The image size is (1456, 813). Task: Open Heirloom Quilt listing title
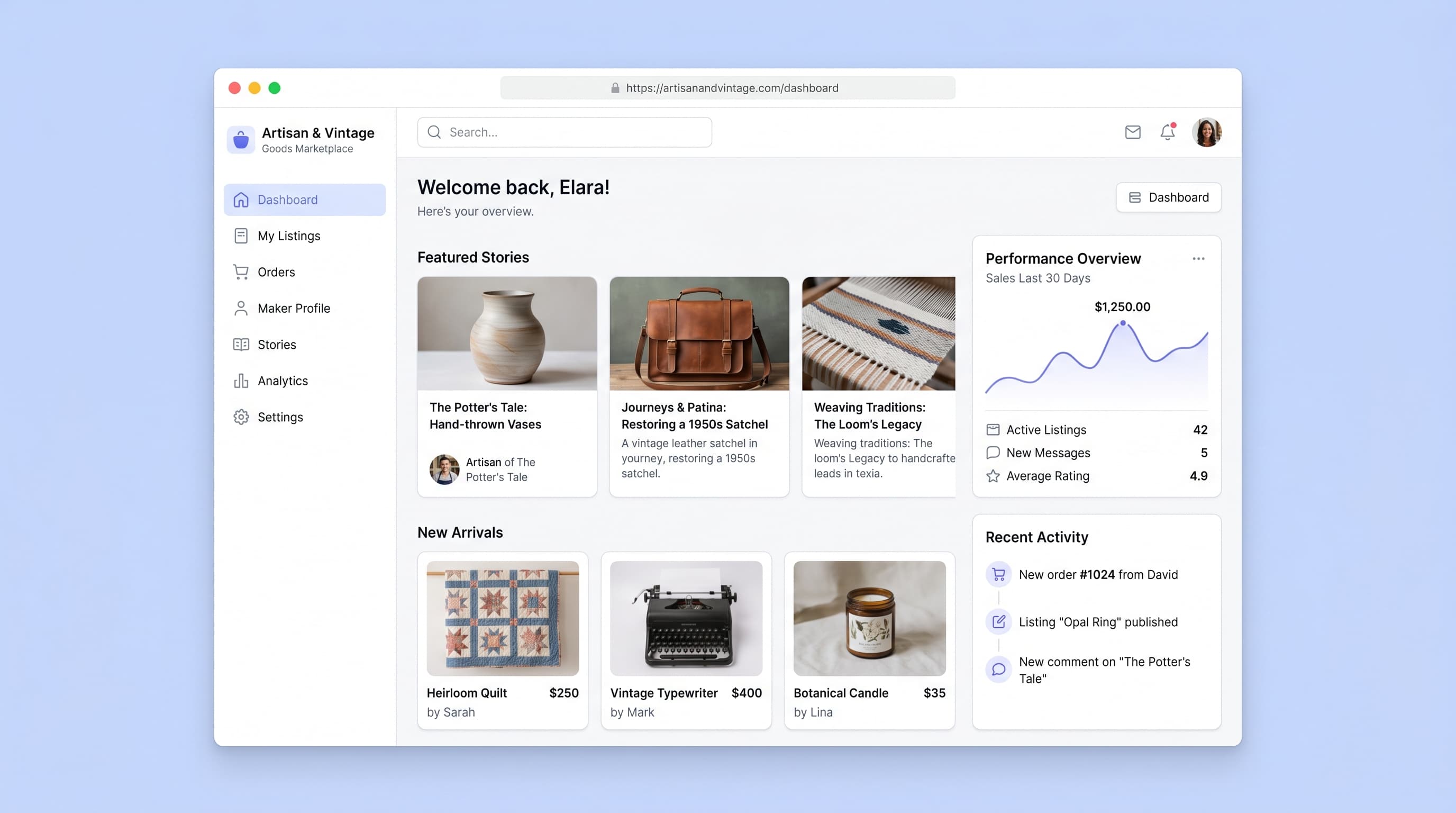point(466,693)
